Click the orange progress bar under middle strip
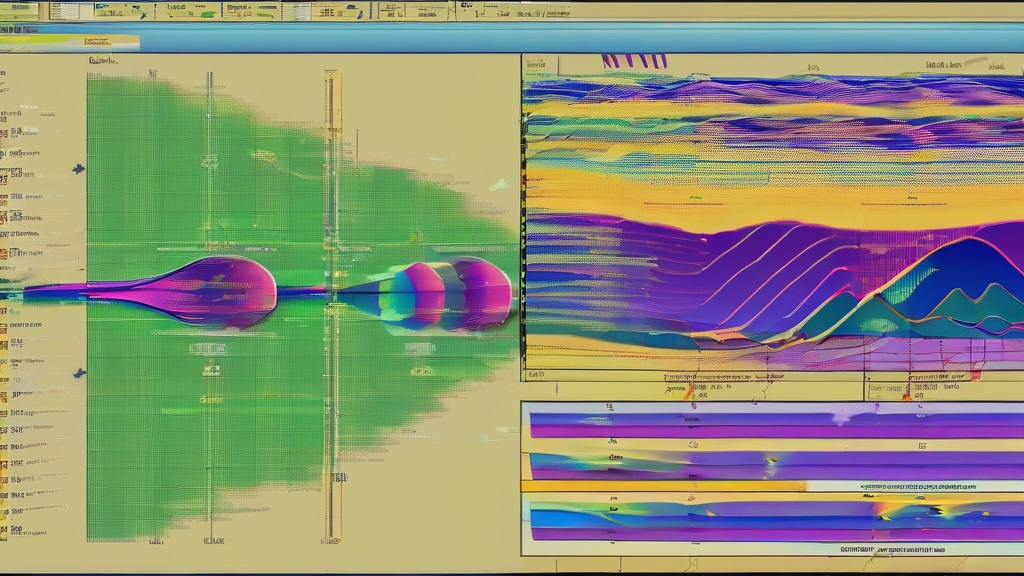This screenshot has width=1024, height=576. [664, 486]
